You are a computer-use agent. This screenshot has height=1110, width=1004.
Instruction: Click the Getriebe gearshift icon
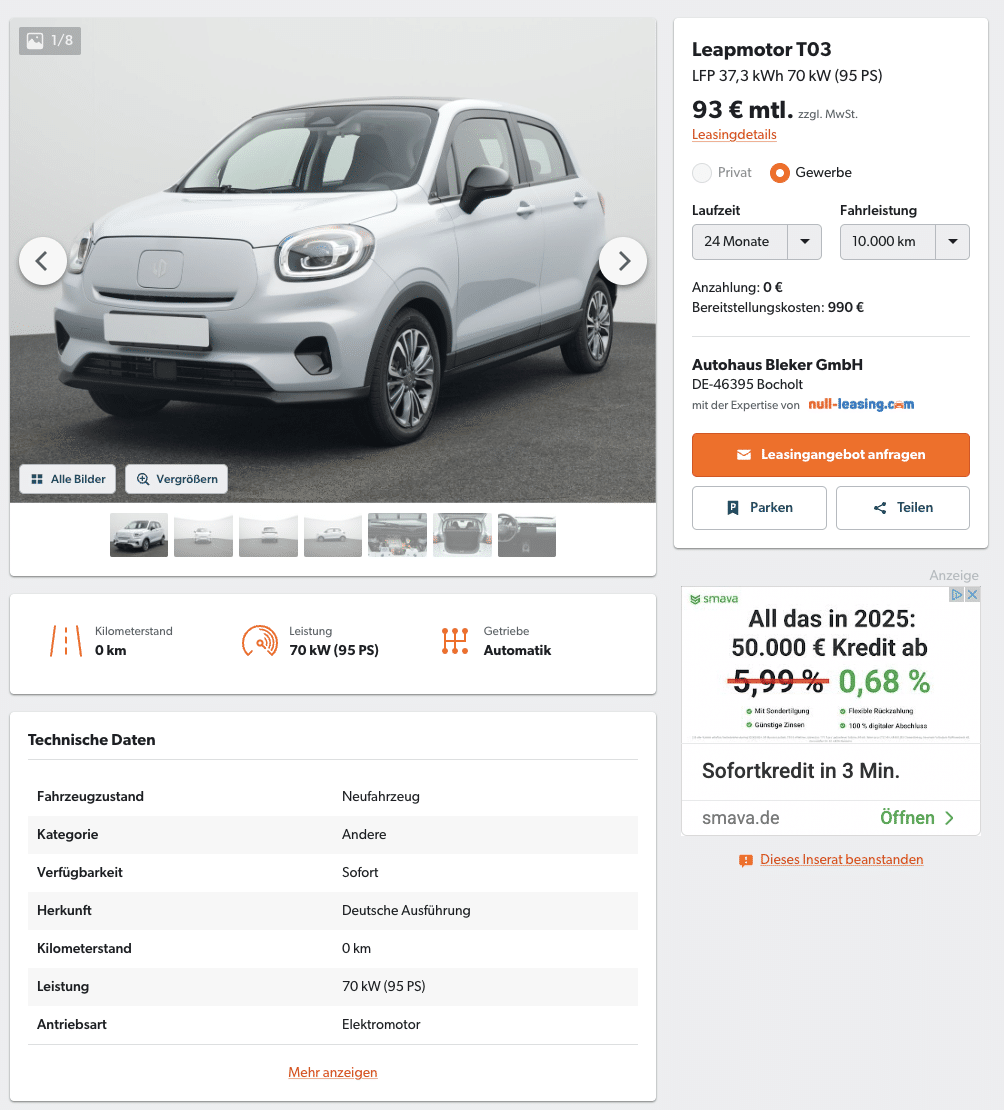point(455,641)
